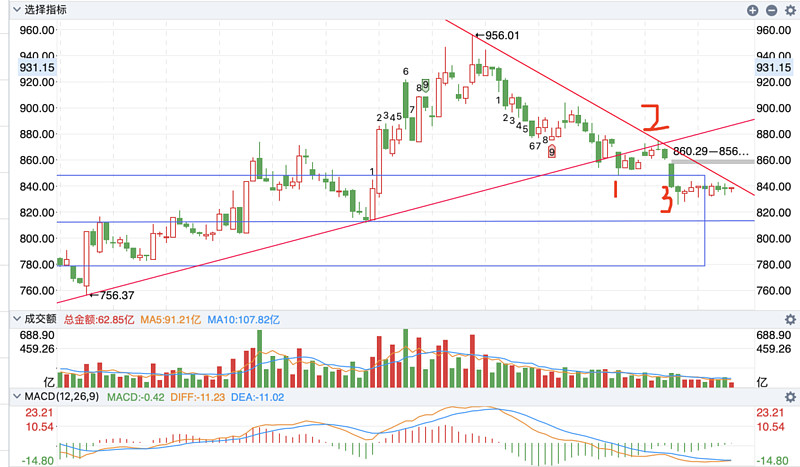This screenshot has height=467, width=800.
Task: Select the DIFF:-11.23 legend item
Action: pyautogui.click(x=197, y=397)
